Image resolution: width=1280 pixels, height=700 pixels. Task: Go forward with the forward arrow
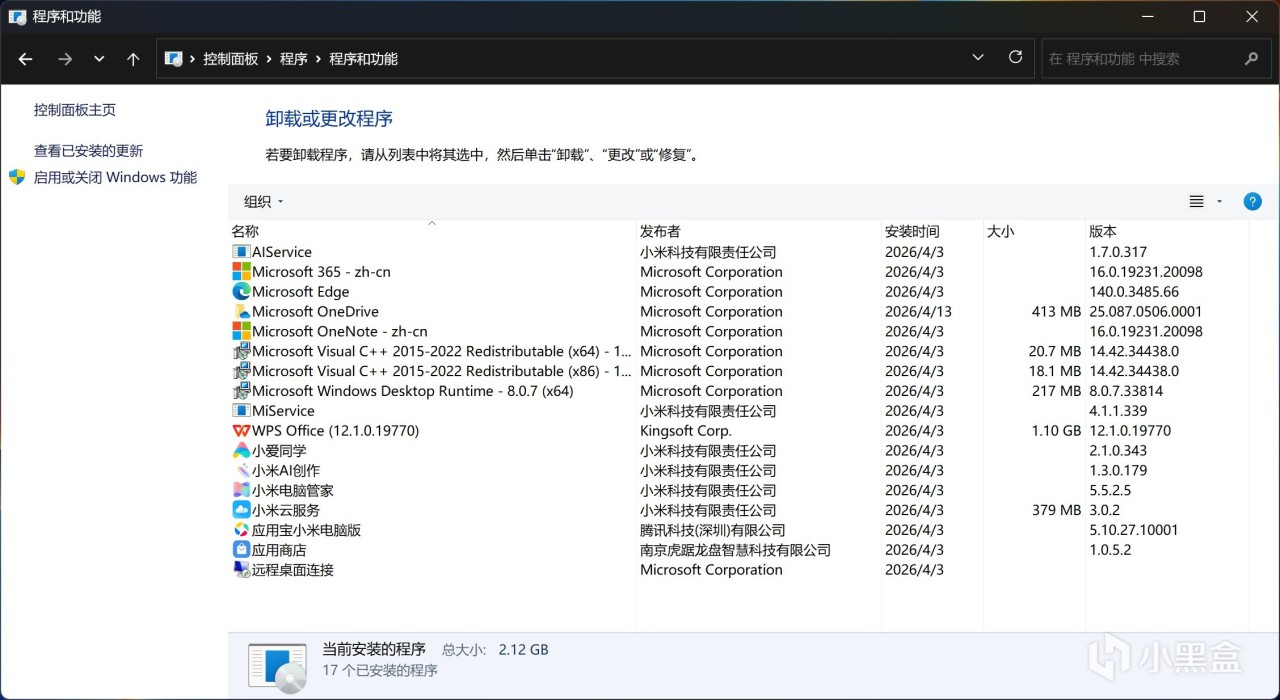tap(65, 59)
